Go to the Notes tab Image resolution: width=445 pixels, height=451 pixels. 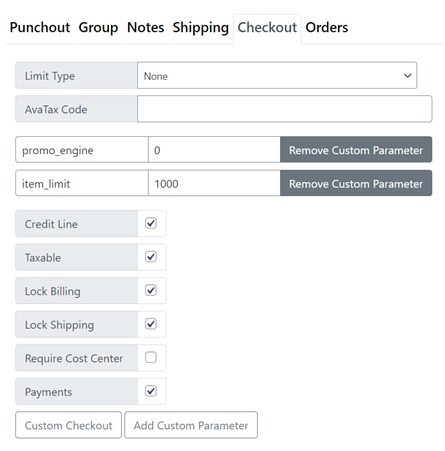pos(146,28)
